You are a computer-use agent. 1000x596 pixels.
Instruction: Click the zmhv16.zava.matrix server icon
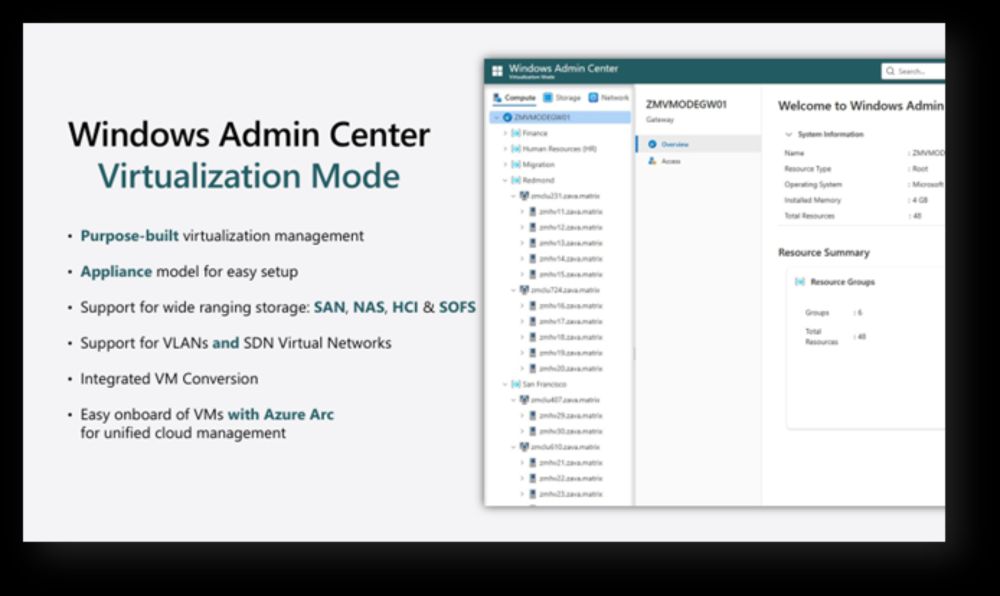click(533, 305)
